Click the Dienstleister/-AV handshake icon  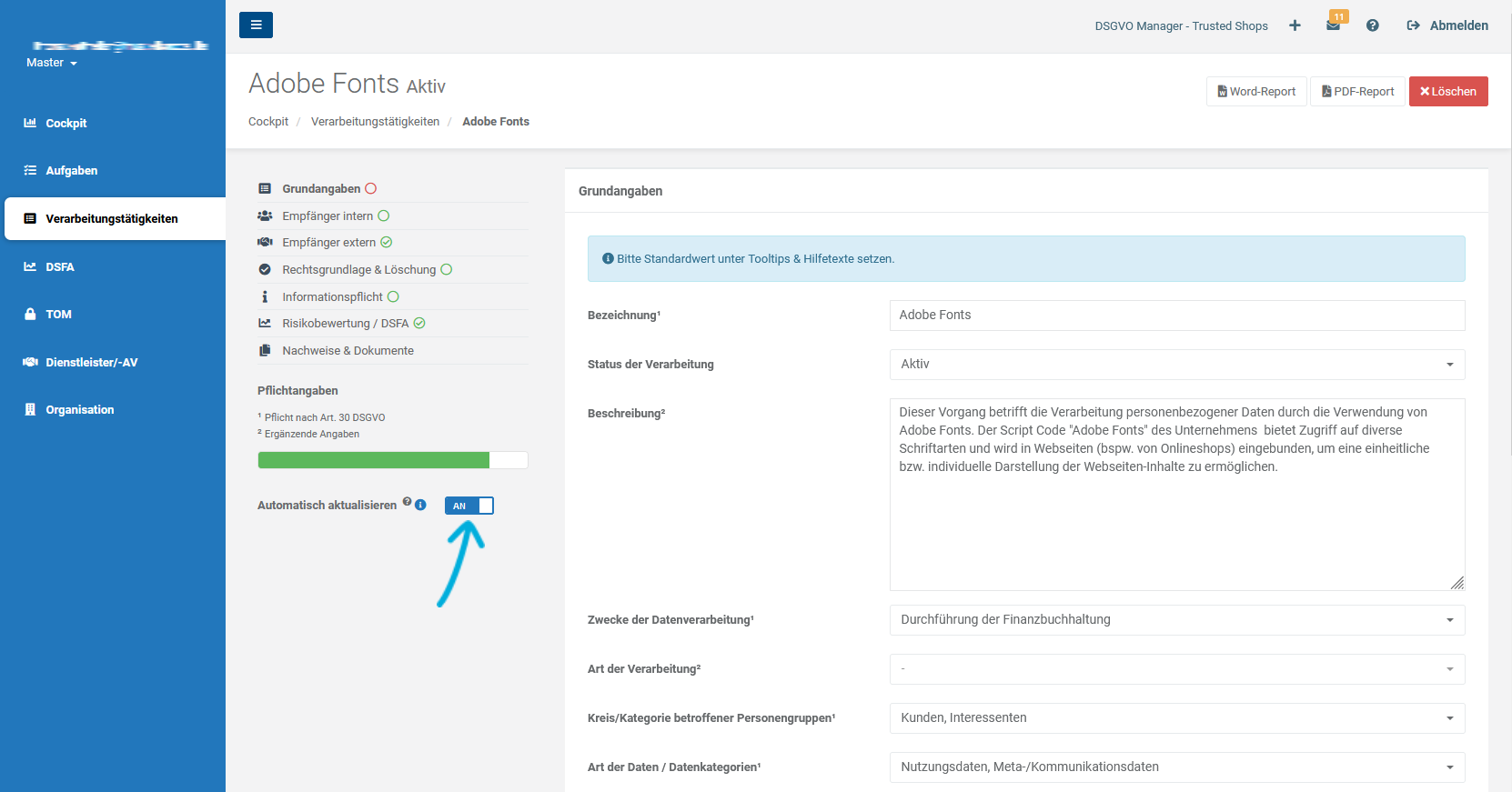(30, 362)
